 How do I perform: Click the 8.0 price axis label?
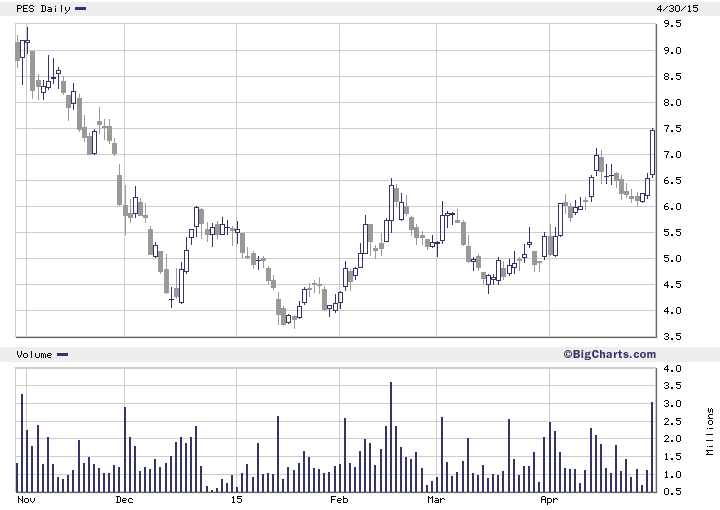[672, 103]
